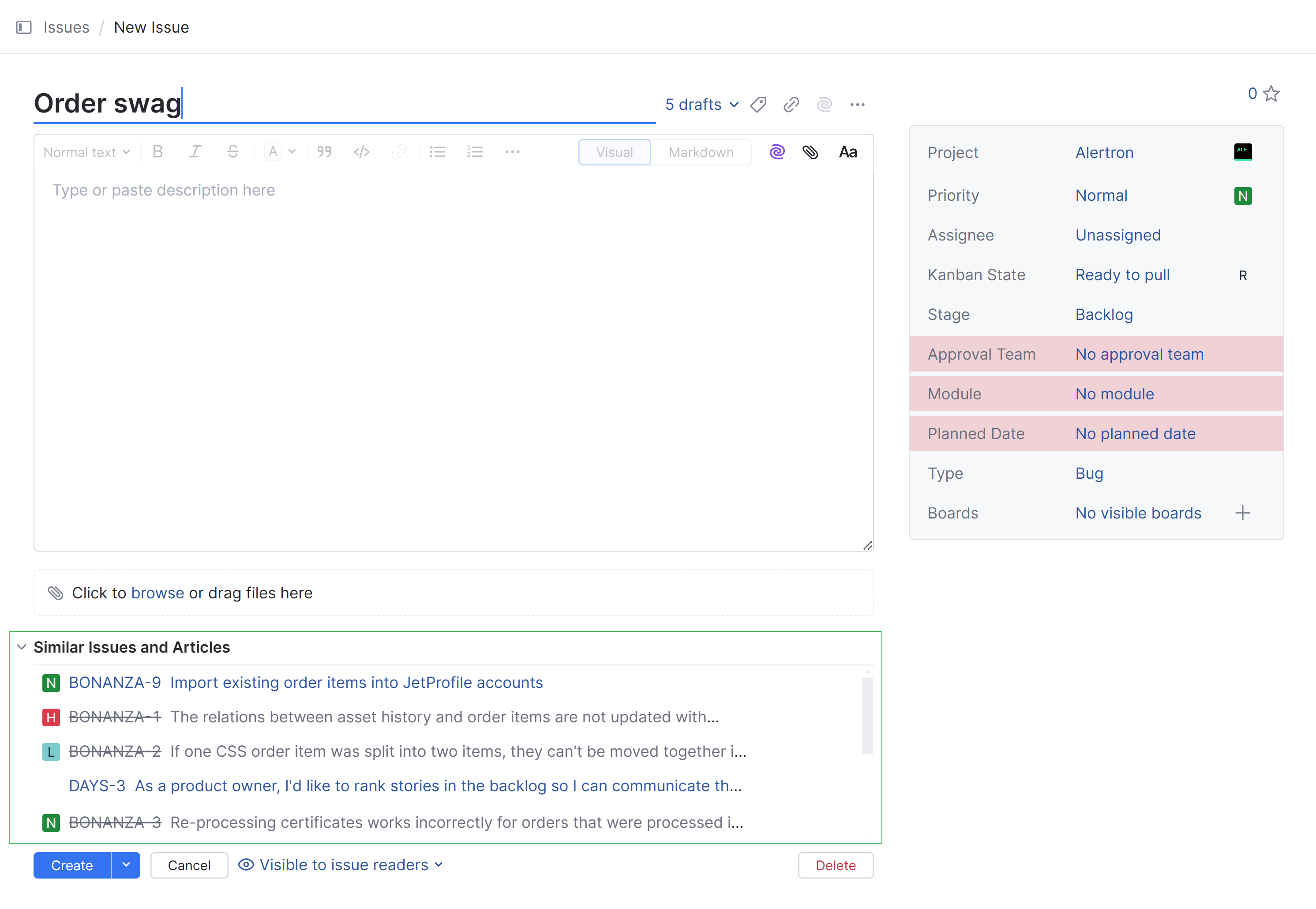Click the attach file paperclip in editor toolbar

point(810,152)
